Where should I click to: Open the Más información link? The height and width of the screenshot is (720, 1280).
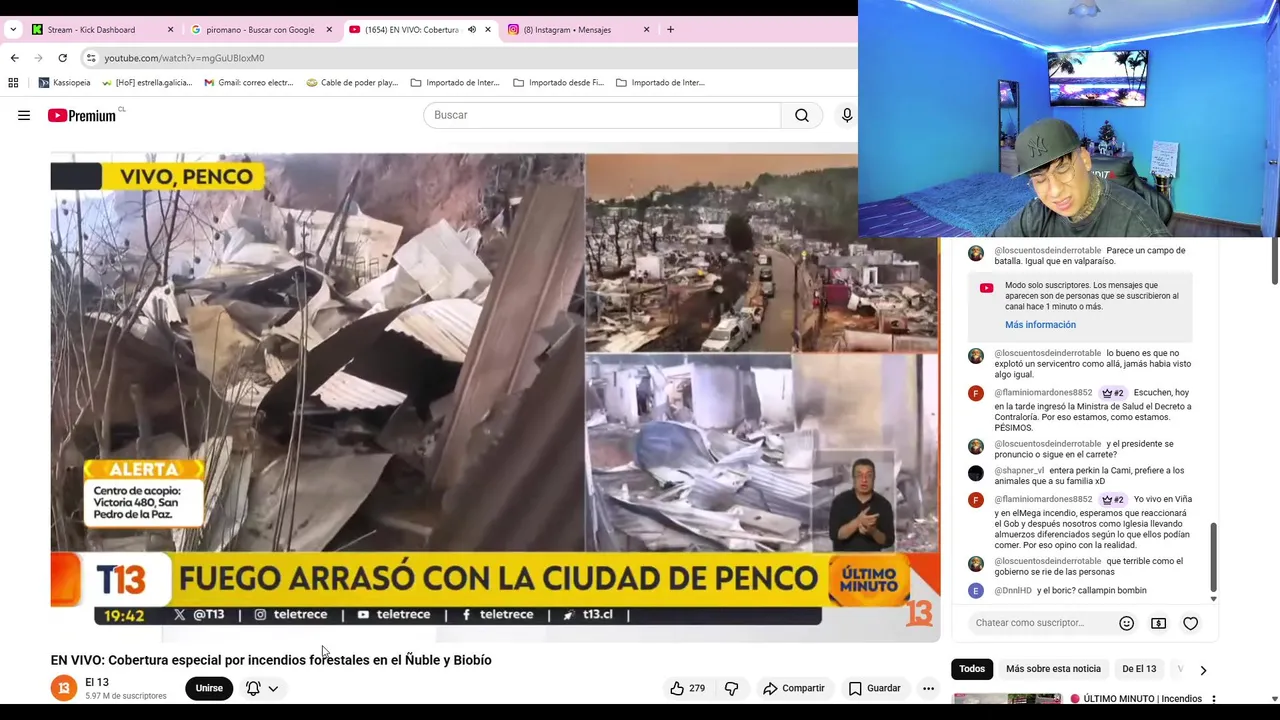coord(1040,325)
